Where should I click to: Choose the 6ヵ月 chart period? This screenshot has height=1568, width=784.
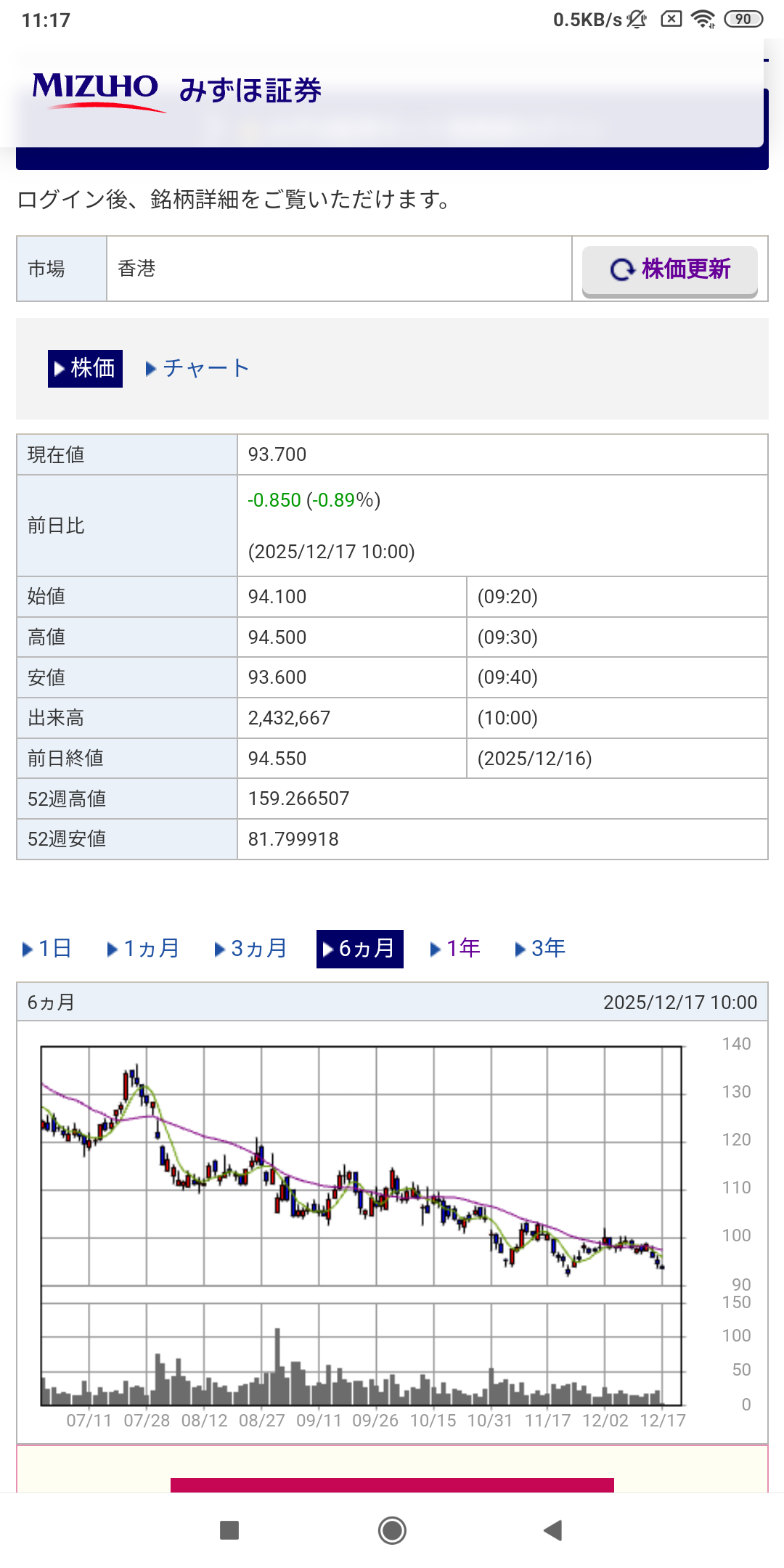coord(359,949)
